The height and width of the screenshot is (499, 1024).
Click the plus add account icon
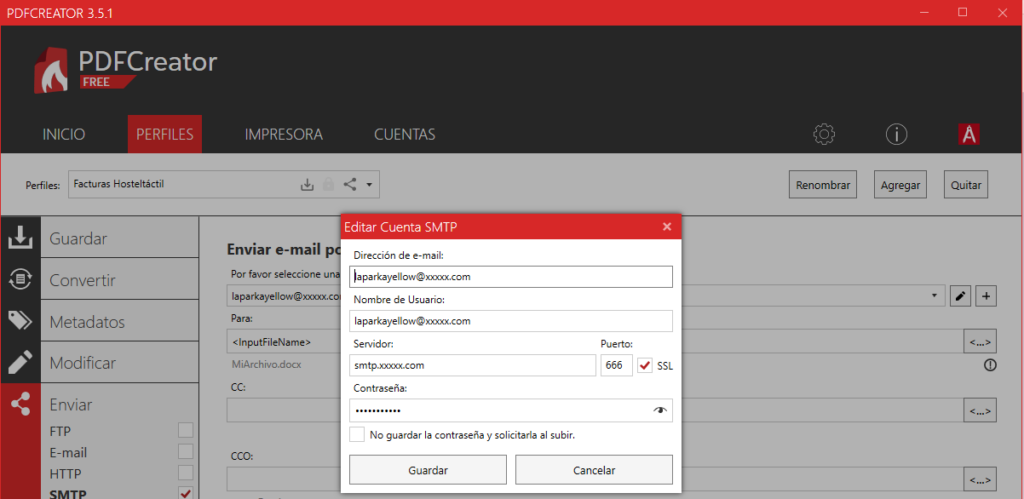tap(986, 296)
